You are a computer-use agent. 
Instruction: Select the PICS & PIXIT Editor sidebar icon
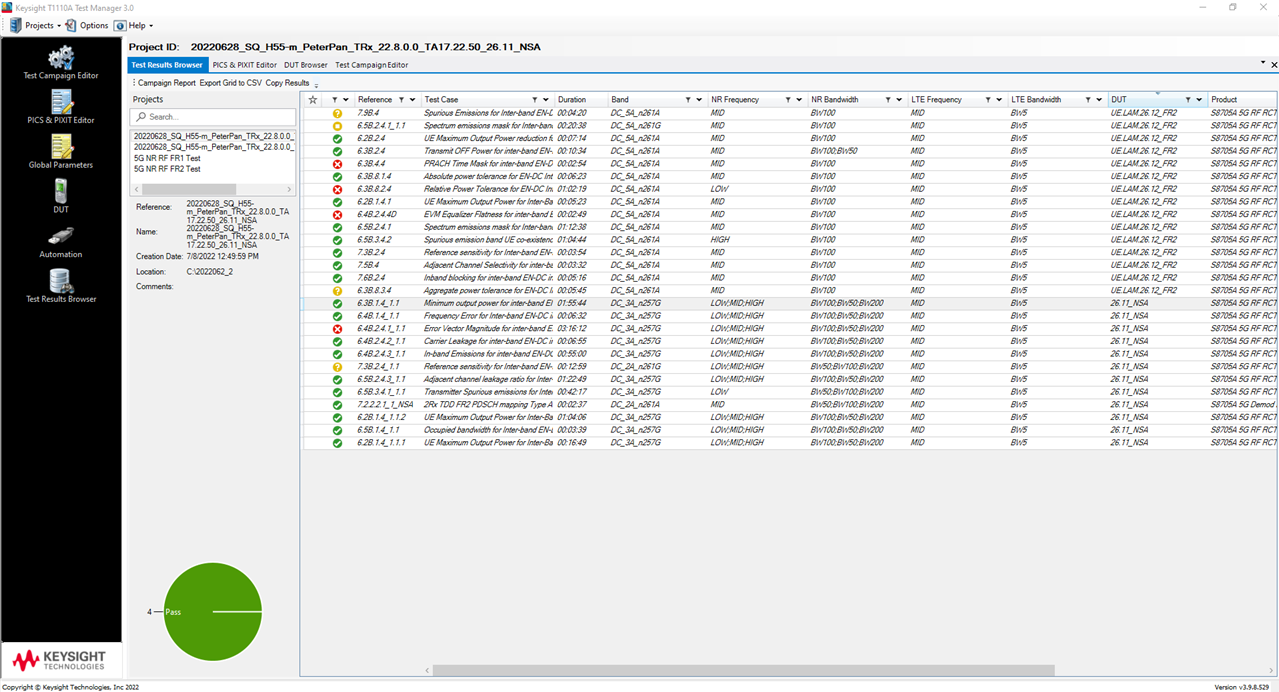(60, 105)
